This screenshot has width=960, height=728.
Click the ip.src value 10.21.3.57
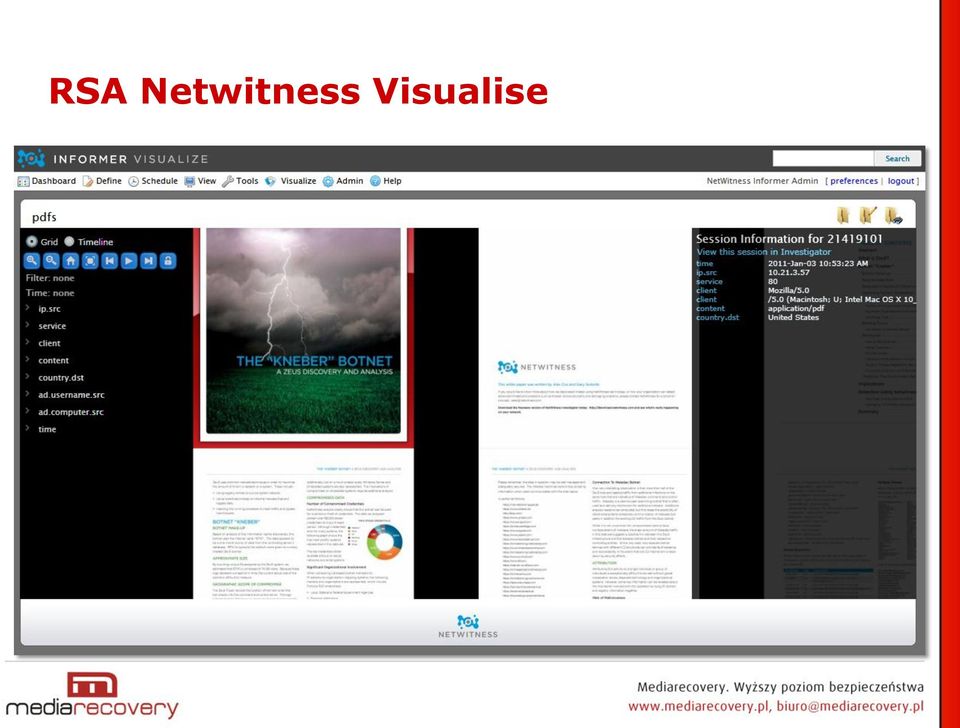point(789,272)
